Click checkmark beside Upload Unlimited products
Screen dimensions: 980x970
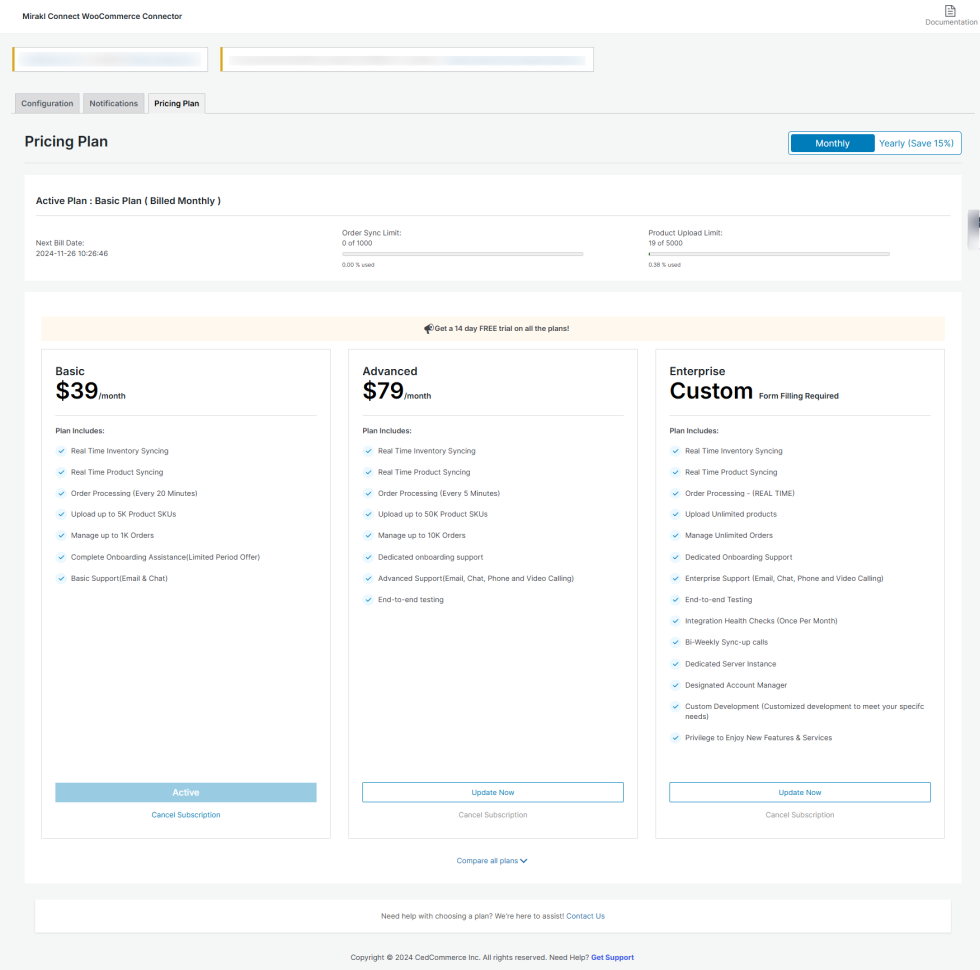tap(675, 514)
